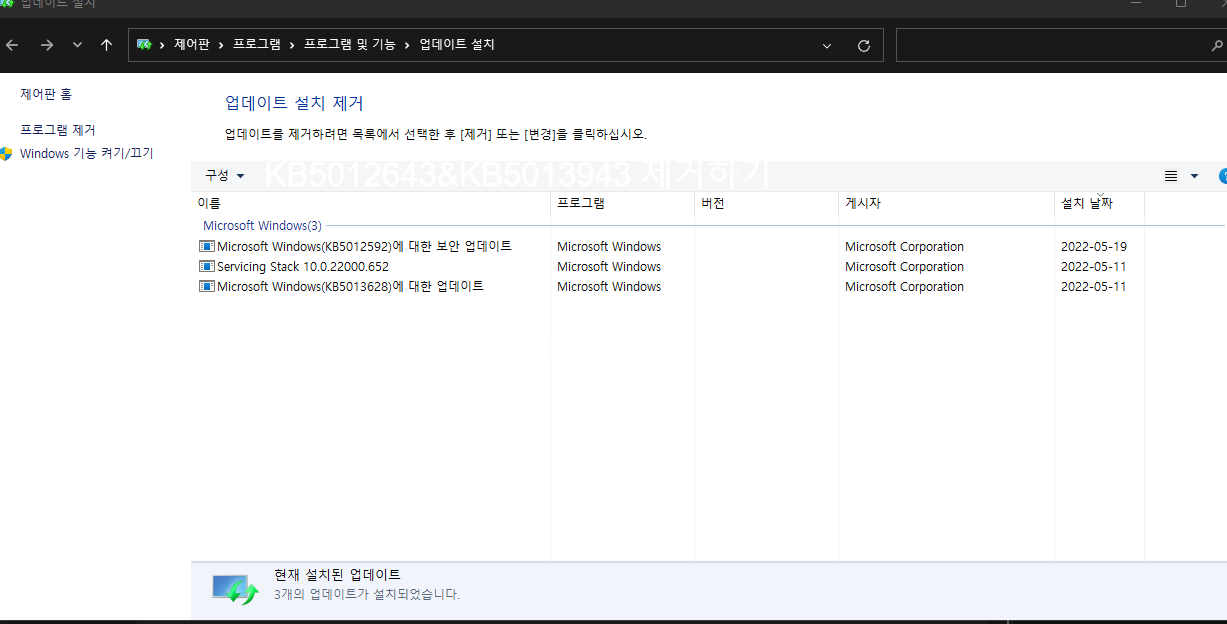Open 제어판 홈 link
The width and height of the screenshot is (1227, 624).
[46, 94]
